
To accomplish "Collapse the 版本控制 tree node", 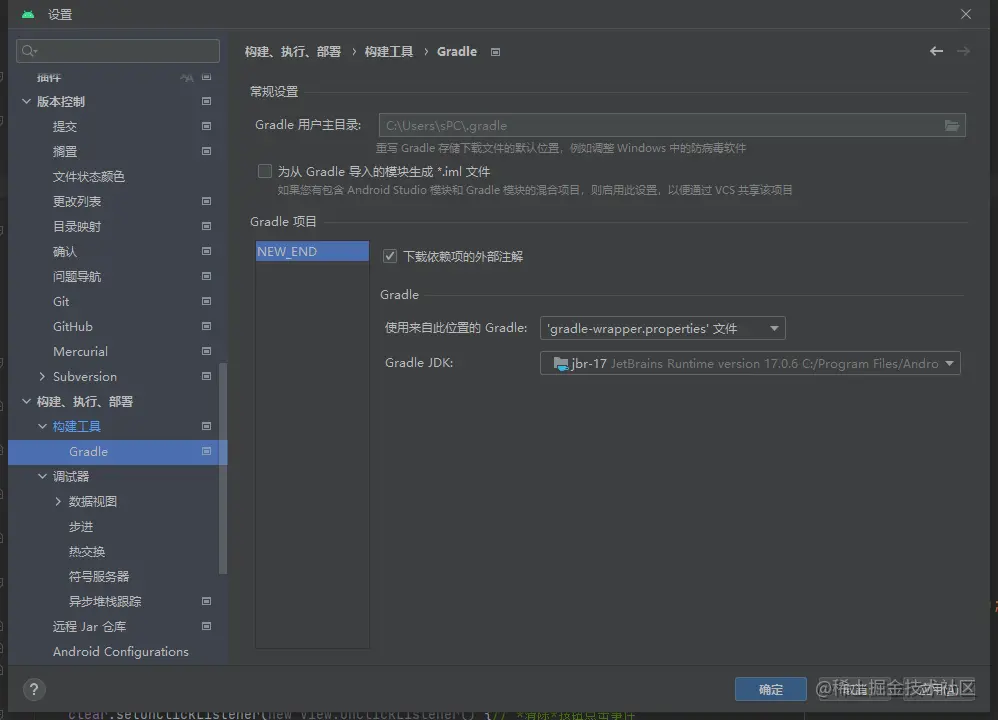I will 26,101.
